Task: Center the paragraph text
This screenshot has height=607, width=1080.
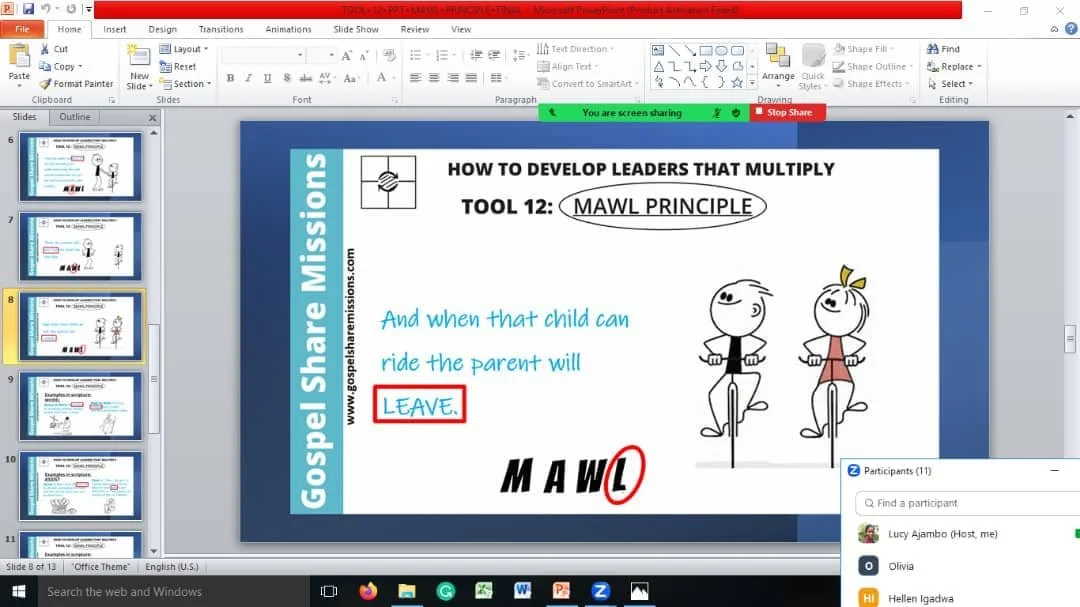Action: click(x=434, y=78)
